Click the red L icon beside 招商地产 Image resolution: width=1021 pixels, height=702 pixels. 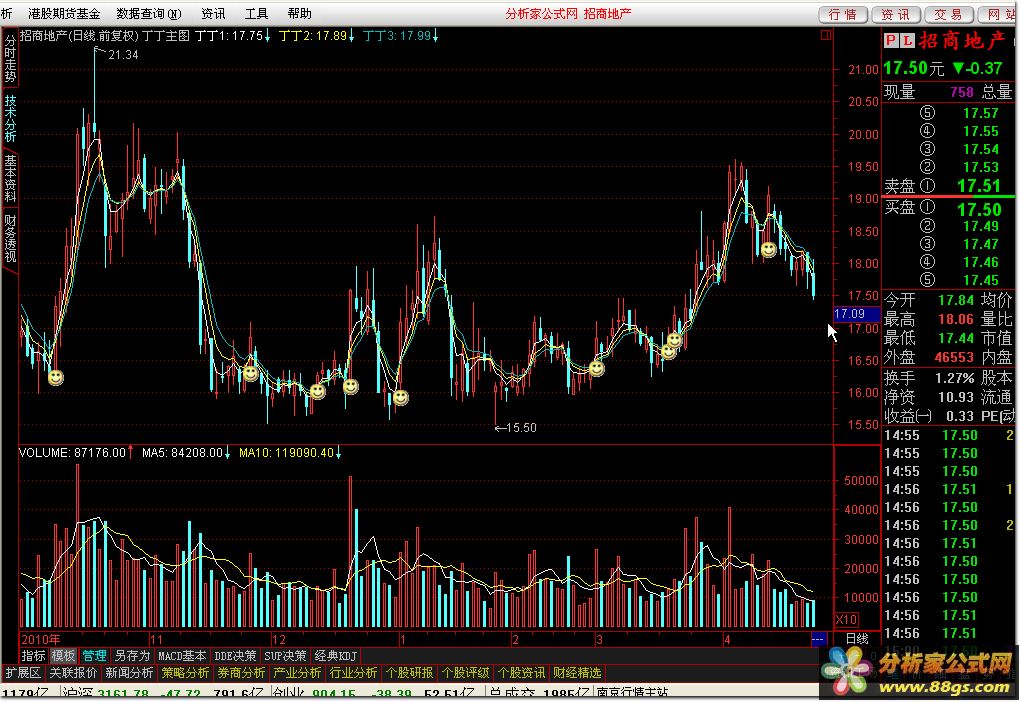tap(908, 41)
